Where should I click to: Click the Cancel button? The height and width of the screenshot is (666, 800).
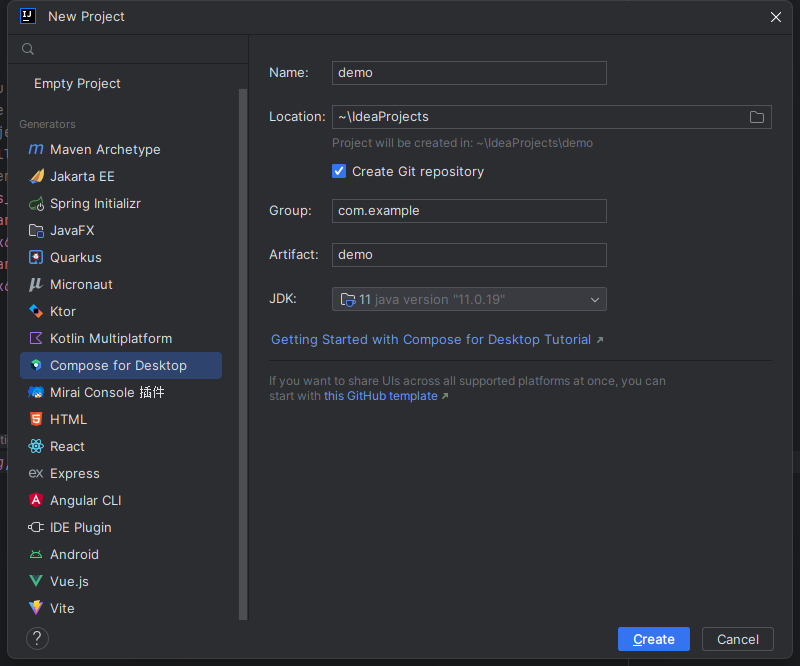(x=737, y=639)
